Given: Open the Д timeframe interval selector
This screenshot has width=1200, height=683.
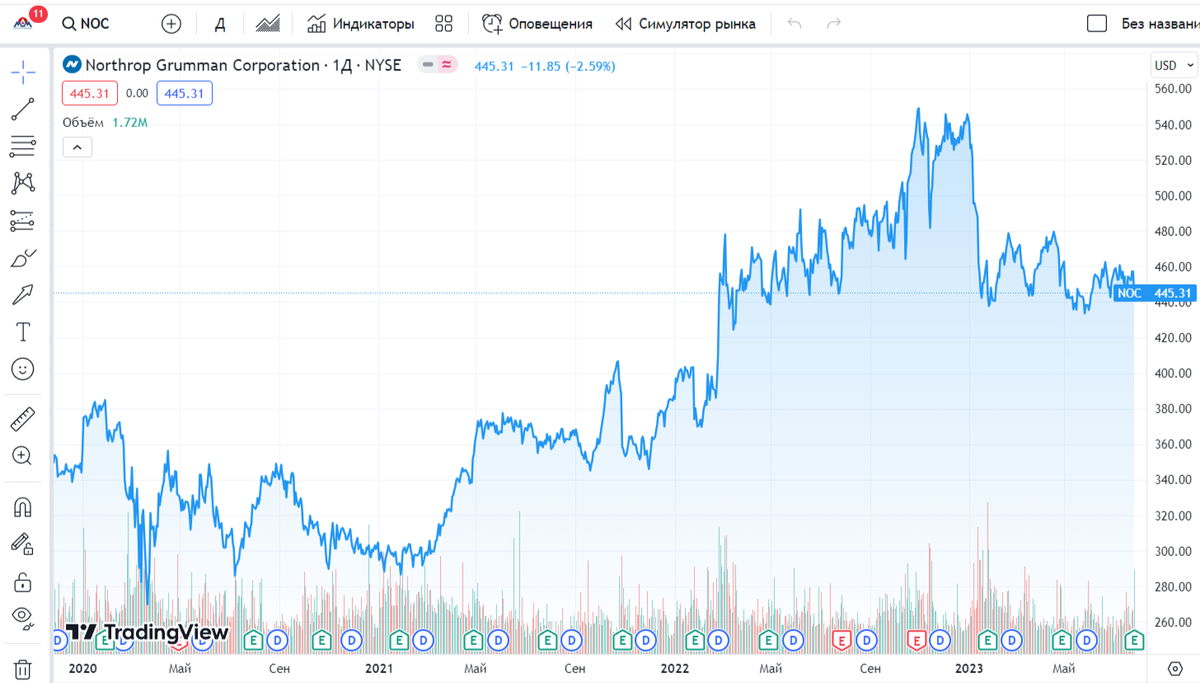Looking at the screenshot, I should click(220, 24).
